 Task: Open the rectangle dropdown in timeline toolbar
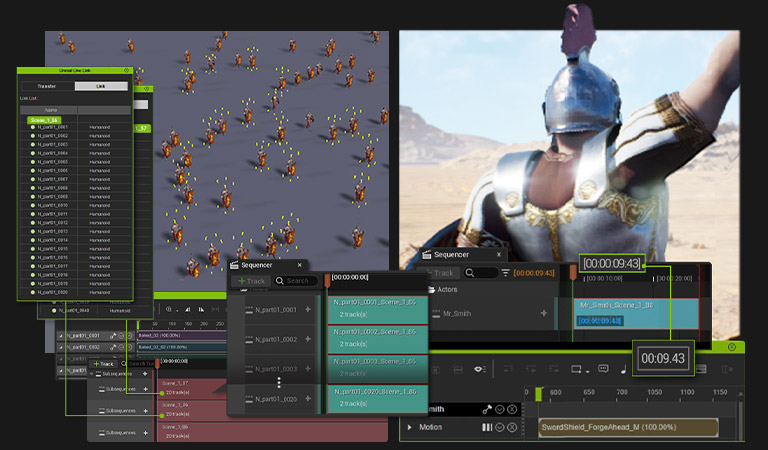(x=579, y=369)
